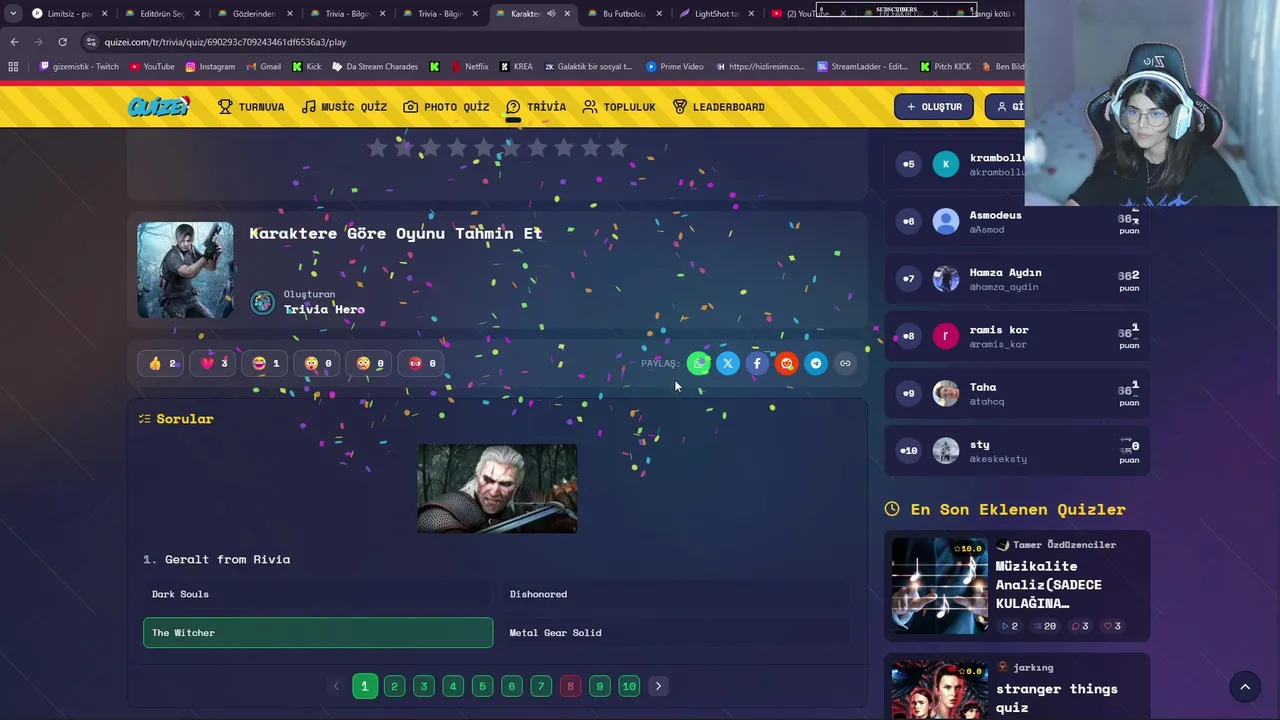The image size is (1280, 720).
Task: Open the Photo Quiz menu
Action: [446, 107]
